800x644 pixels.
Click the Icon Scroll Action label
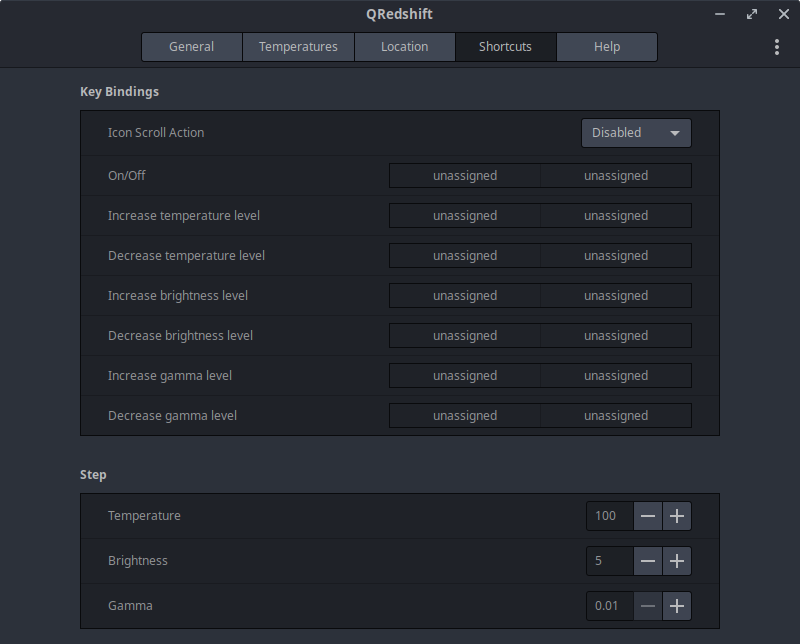click(x=156, y=133)
